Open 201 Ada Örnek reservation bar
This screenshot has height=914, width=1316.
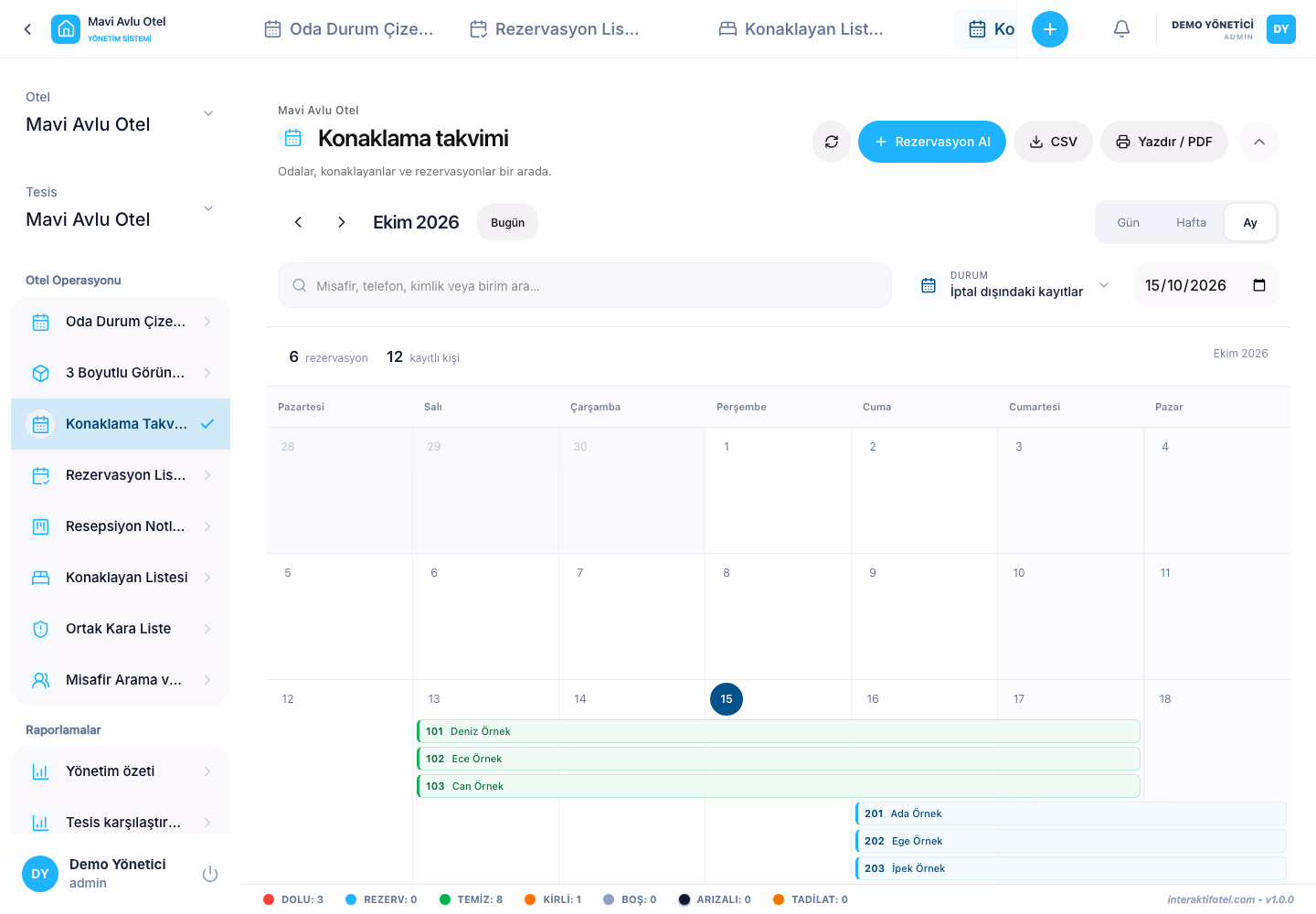1071,813
